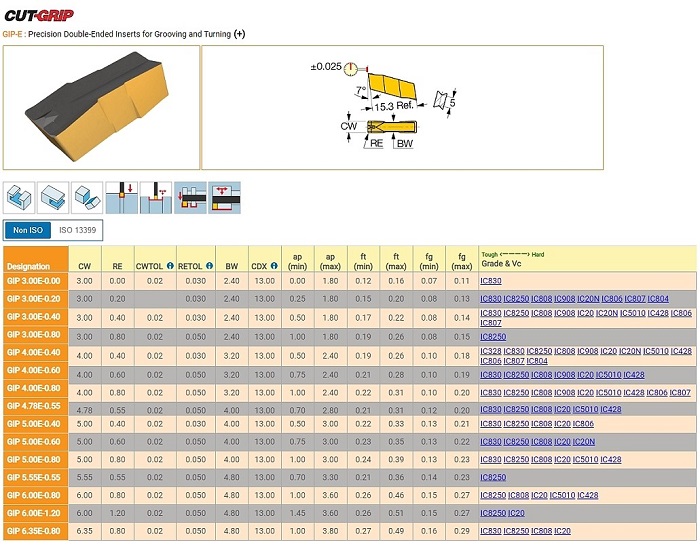Screen dimensions: 700x547
Task: Select the parting-off operation icon
Action: [x=122, y=196]
